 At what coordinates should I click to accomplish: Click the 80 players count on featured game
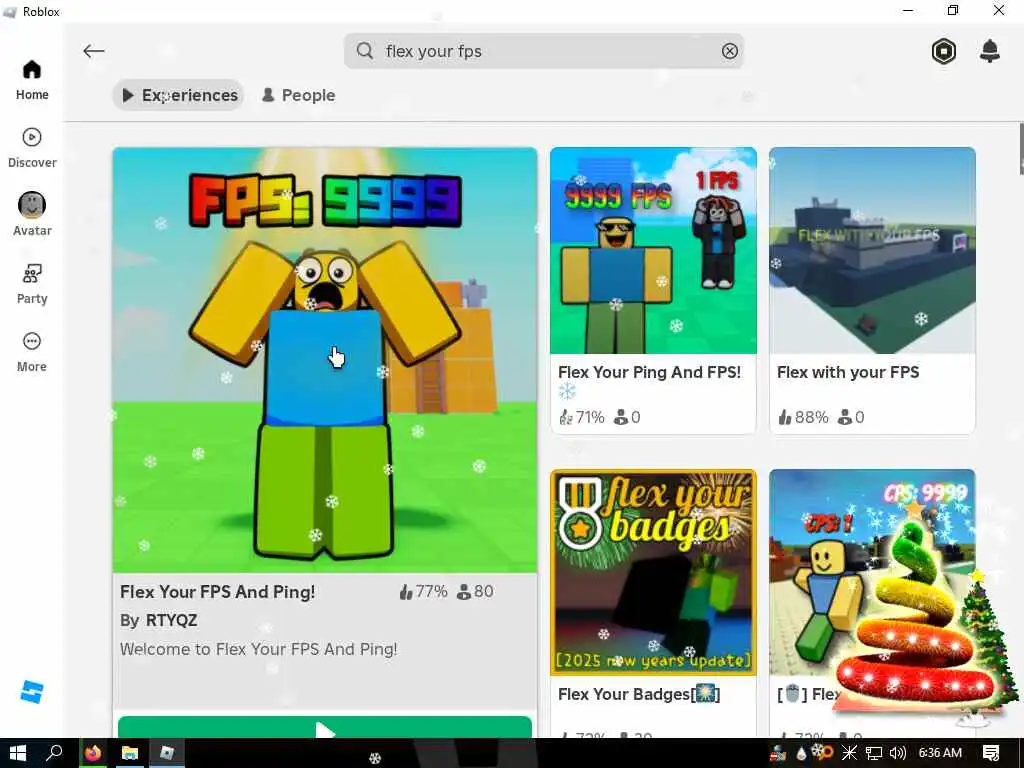tap(475, 592)
